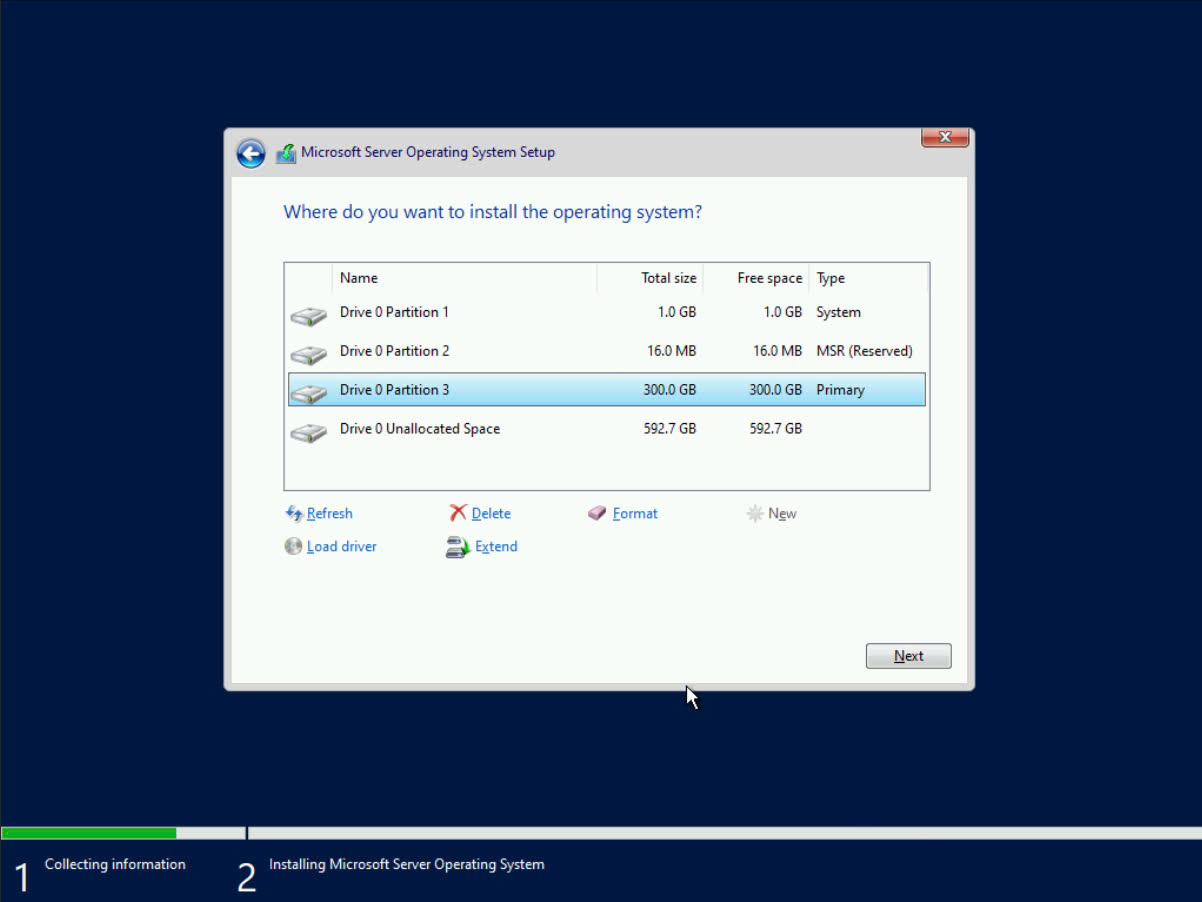Click the Refresh arrows icon

(x=294, y=513)
